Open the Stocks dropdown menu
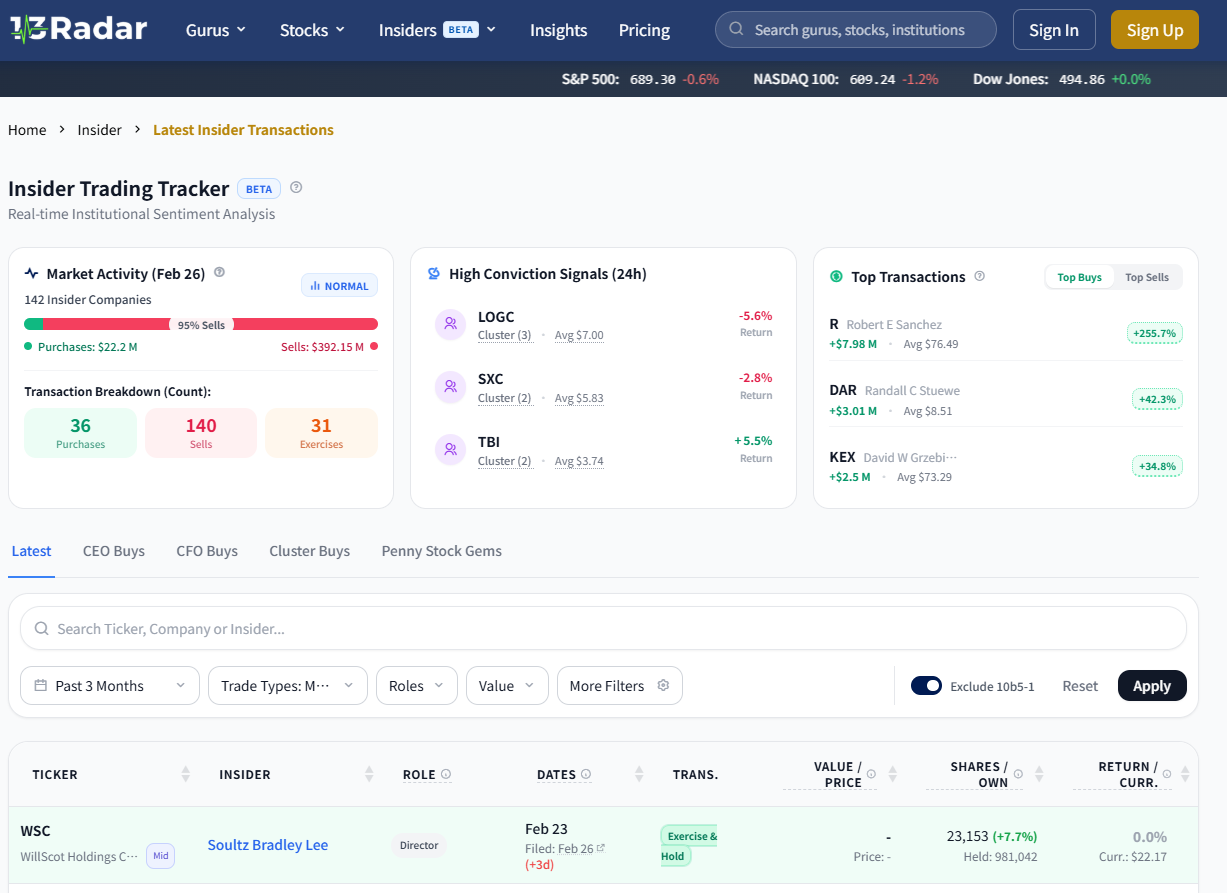 click(312, 30)
